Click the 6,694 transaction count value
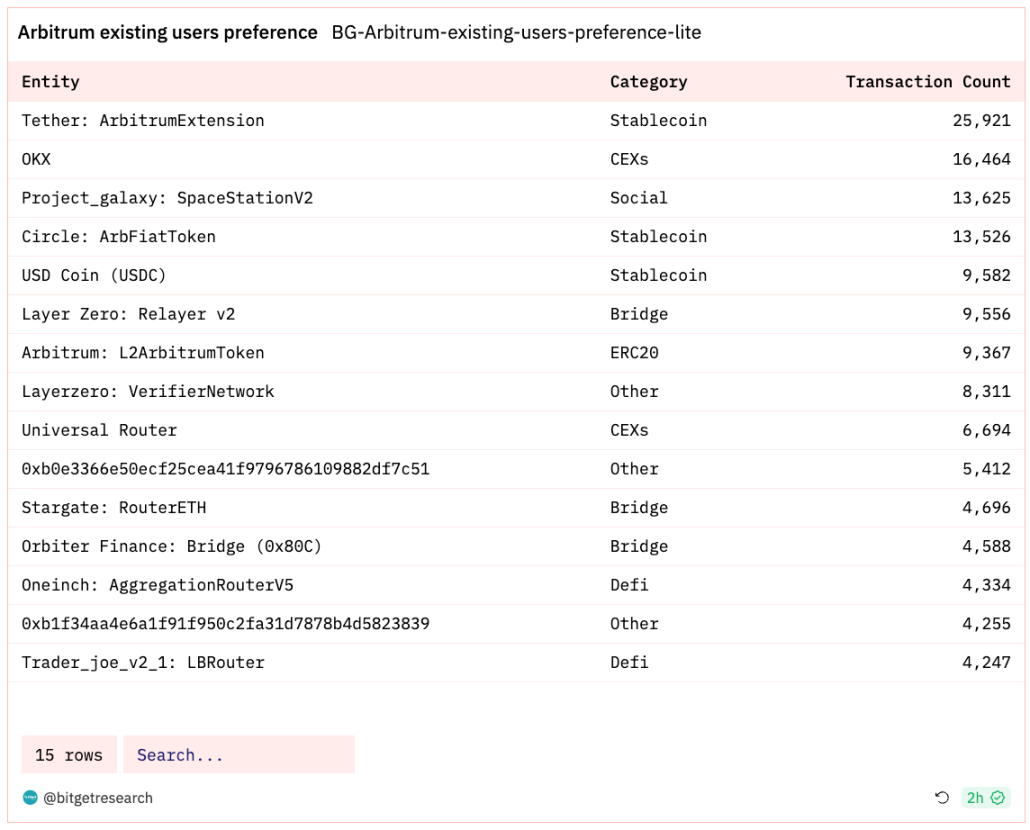The width and height of the screenshot is (1030, 830). point(986,430)
